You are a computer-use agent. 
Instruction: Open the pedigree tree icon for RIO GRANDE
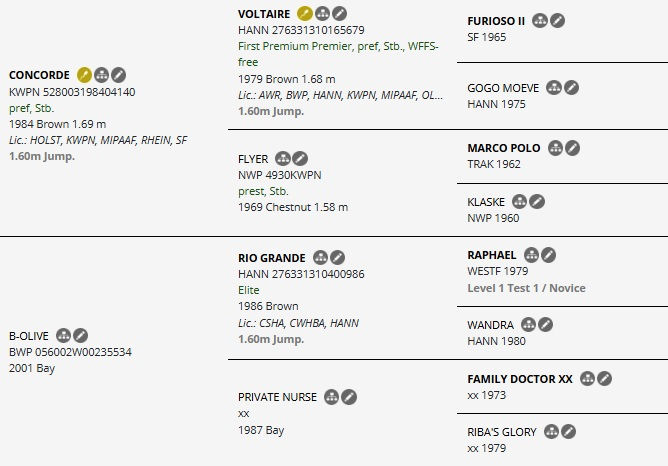click(321, 257)
